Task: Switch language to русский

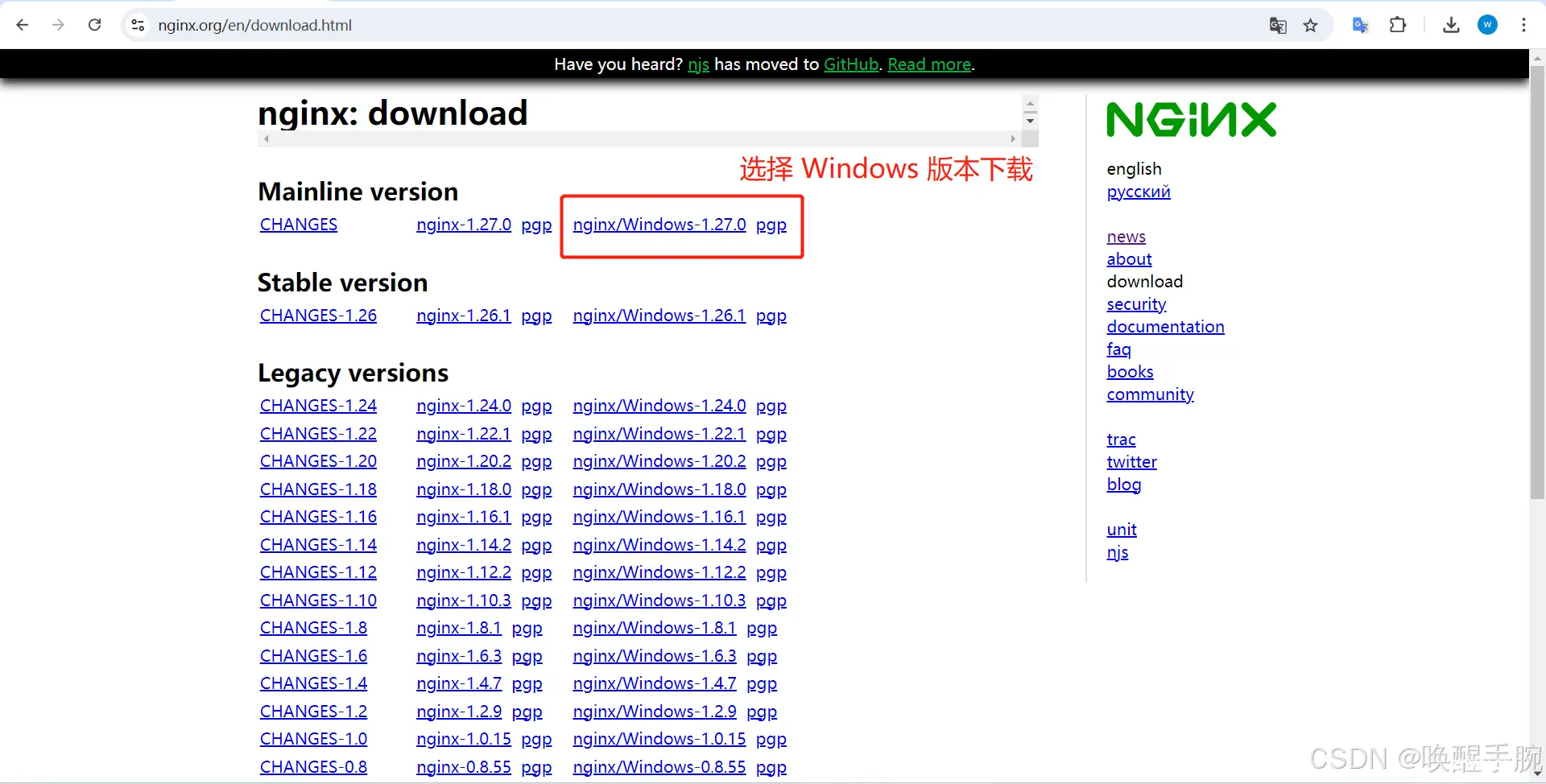Action: pyautogui.click(x=1139, y=192)
